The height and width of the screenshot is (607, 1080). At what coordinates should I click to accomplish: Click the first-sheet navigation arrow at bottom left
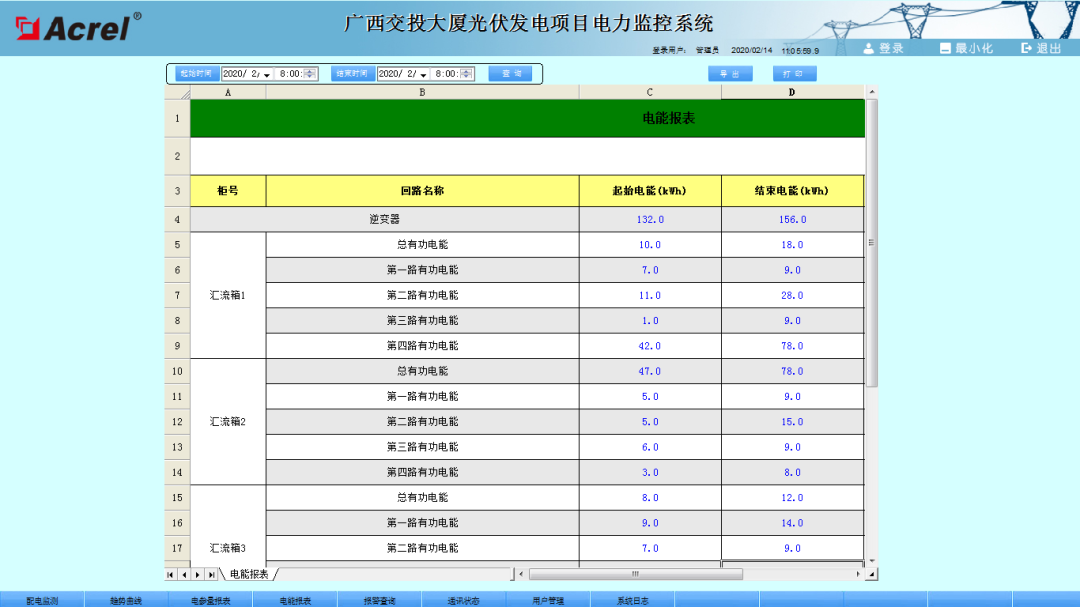tap(171, 574)
